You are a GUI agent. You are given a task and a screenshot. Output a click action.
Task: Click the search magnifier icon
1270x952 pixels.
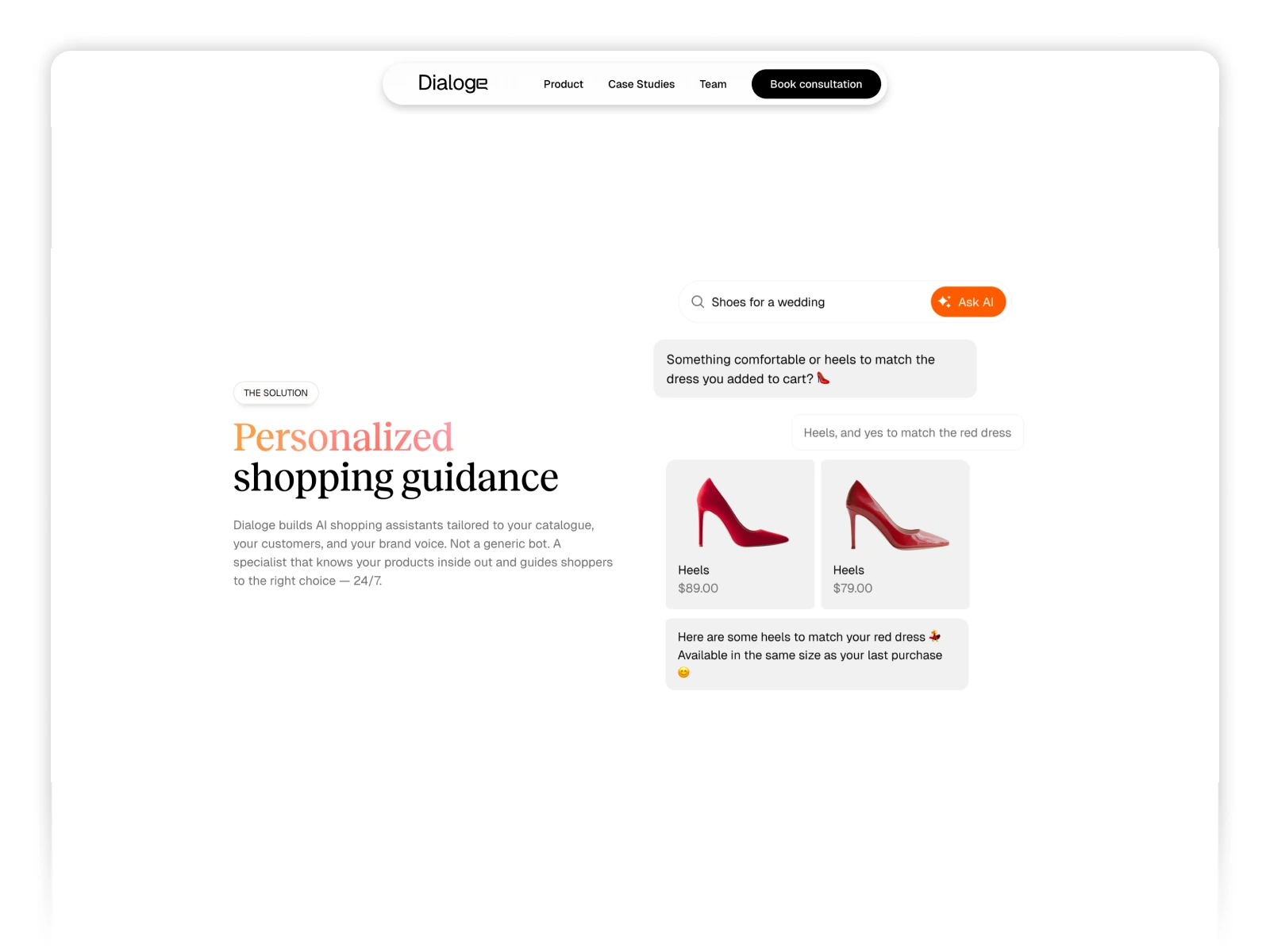[698, 302]
